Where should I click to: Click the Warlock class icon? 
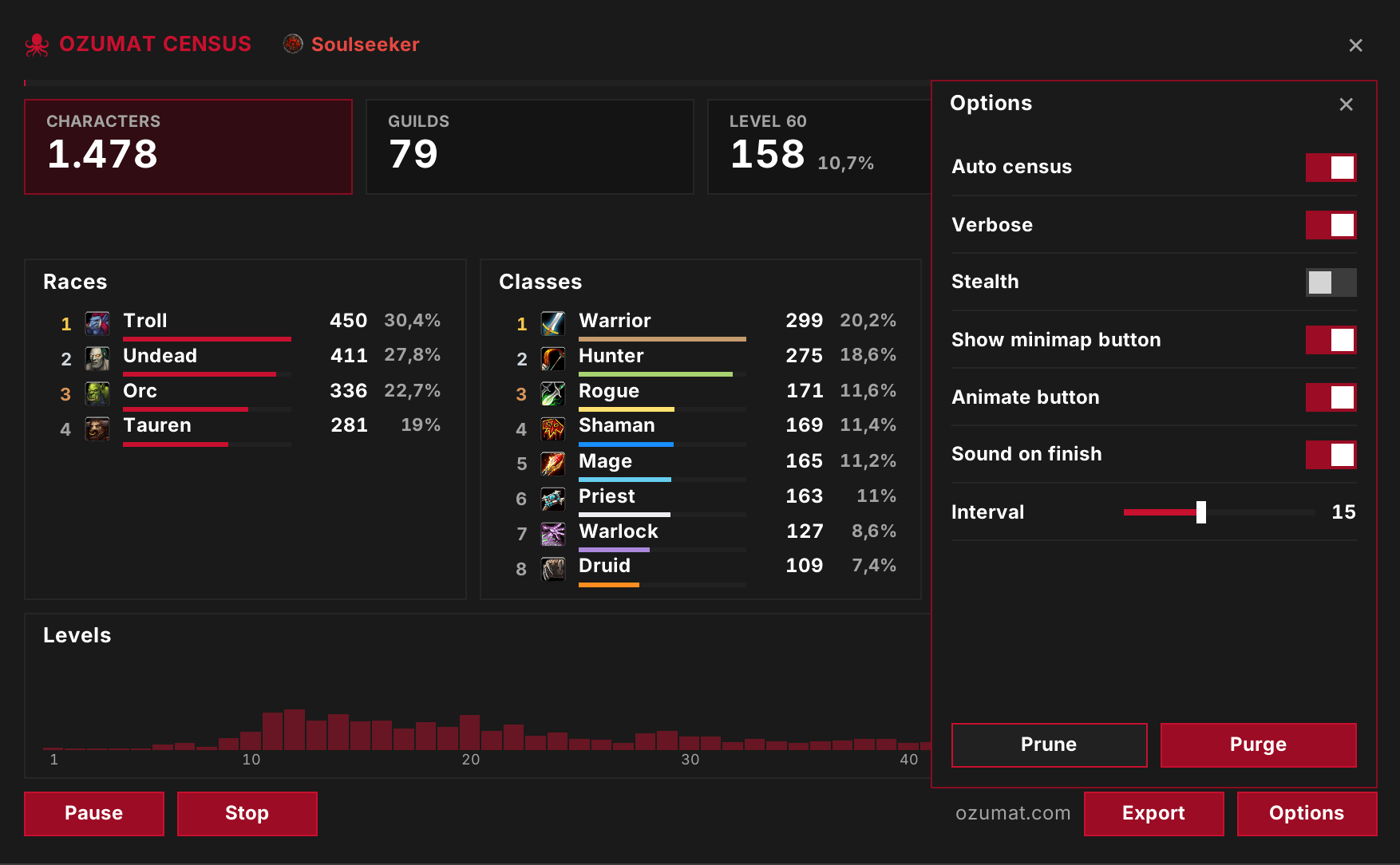(x=553, y=534)
